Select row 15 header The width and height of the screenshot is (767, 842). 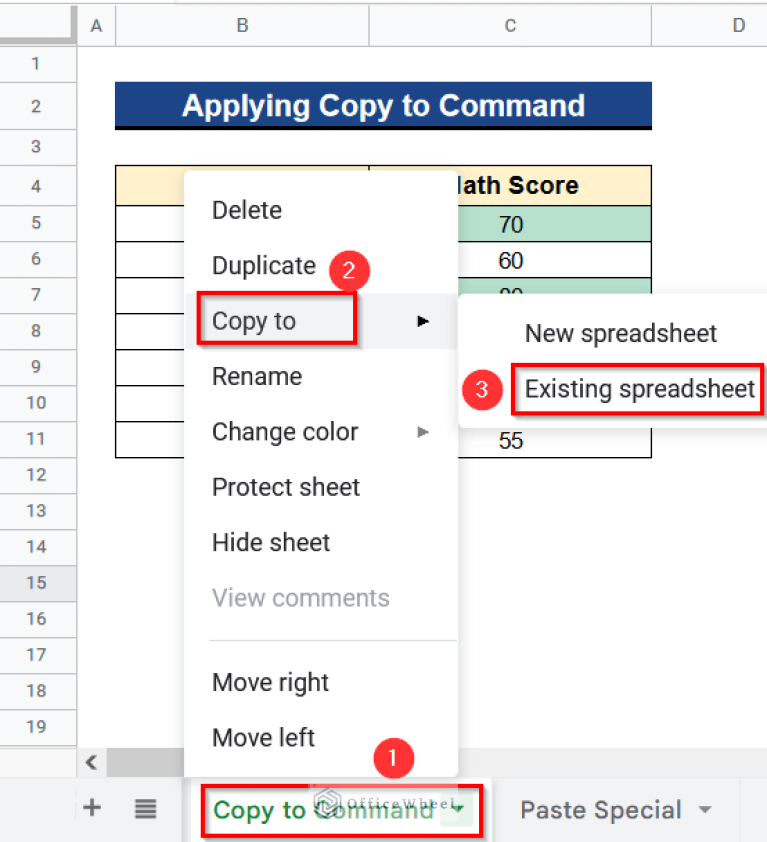pos(37,583)
